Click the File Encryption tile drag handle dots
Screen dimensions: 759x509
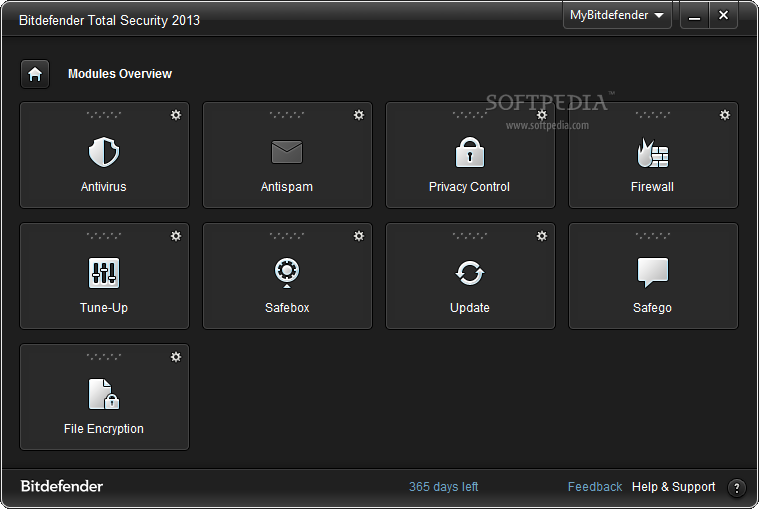(x=104, y=357)
